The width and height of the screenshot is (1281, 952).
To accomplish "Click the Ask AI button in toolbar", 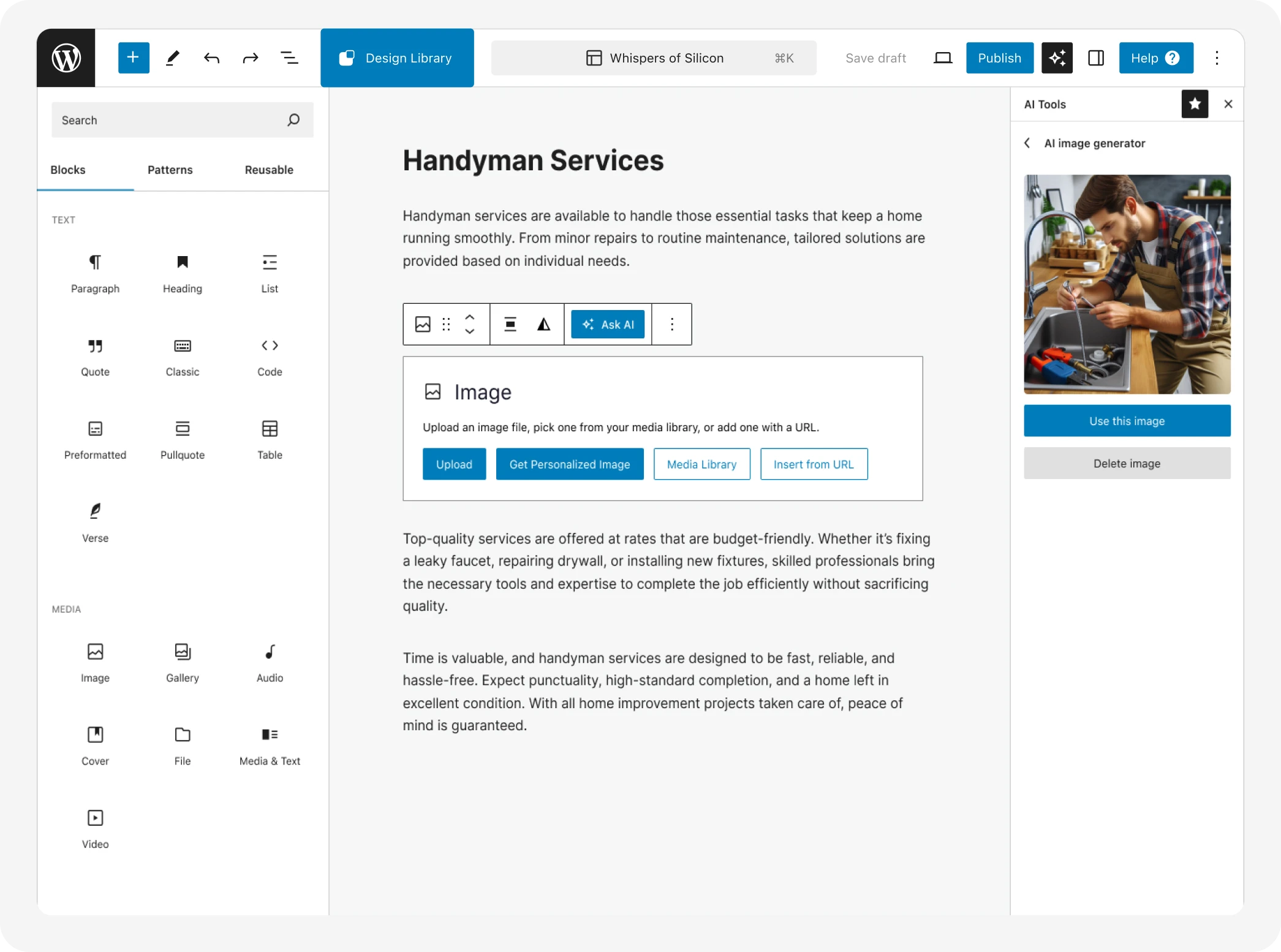I will [x=608, y=324].
